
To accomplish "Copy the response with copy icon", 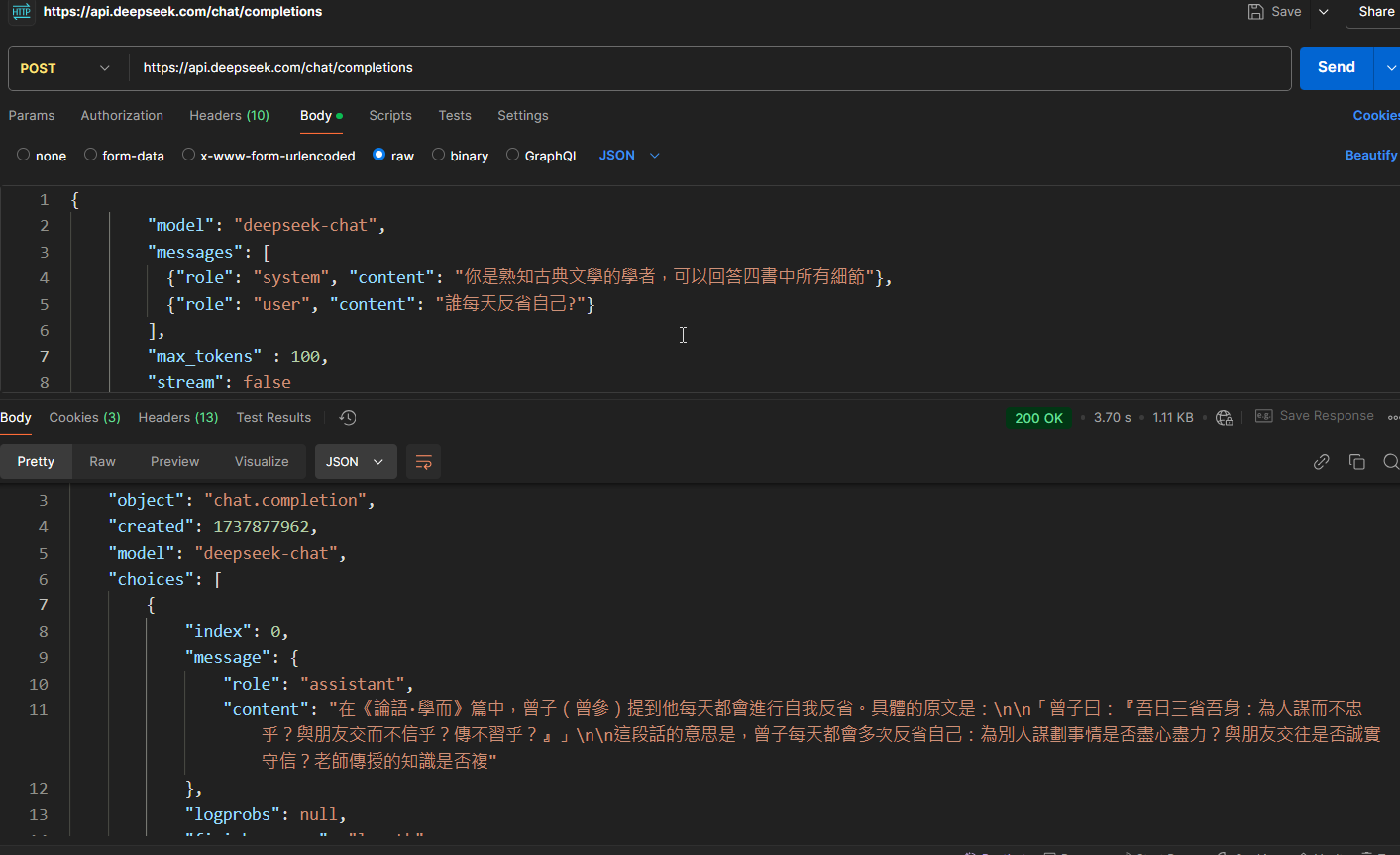I will pyautogui.click(x=1357, y=462).
